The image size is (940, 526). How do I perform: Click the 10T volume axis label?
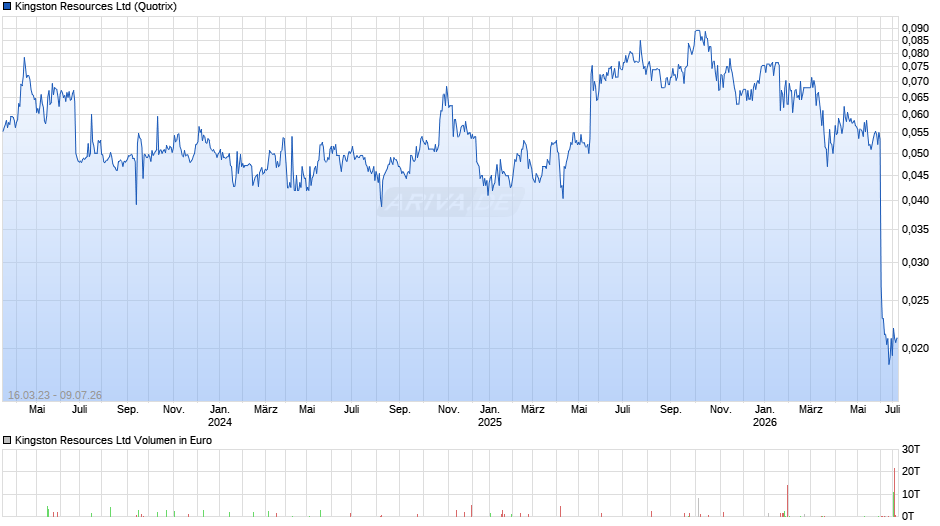(911, 494)
